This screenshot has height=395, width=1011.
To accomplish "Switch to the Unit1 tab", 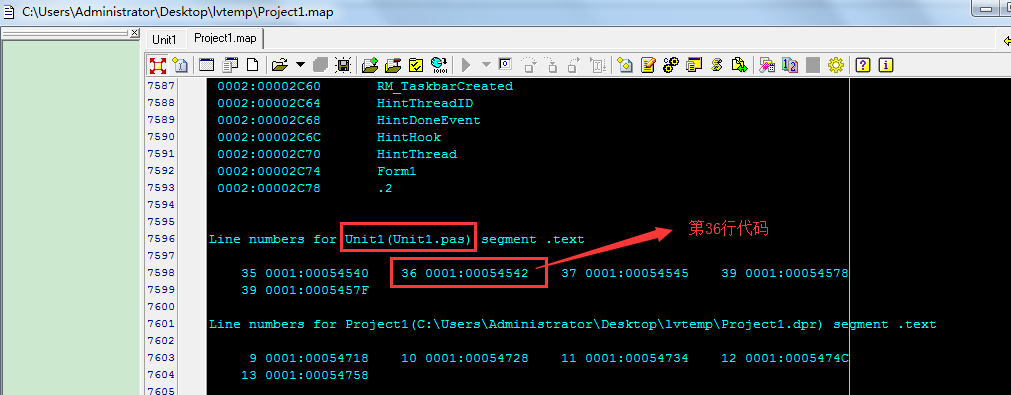I will click(x=164, y=39).
